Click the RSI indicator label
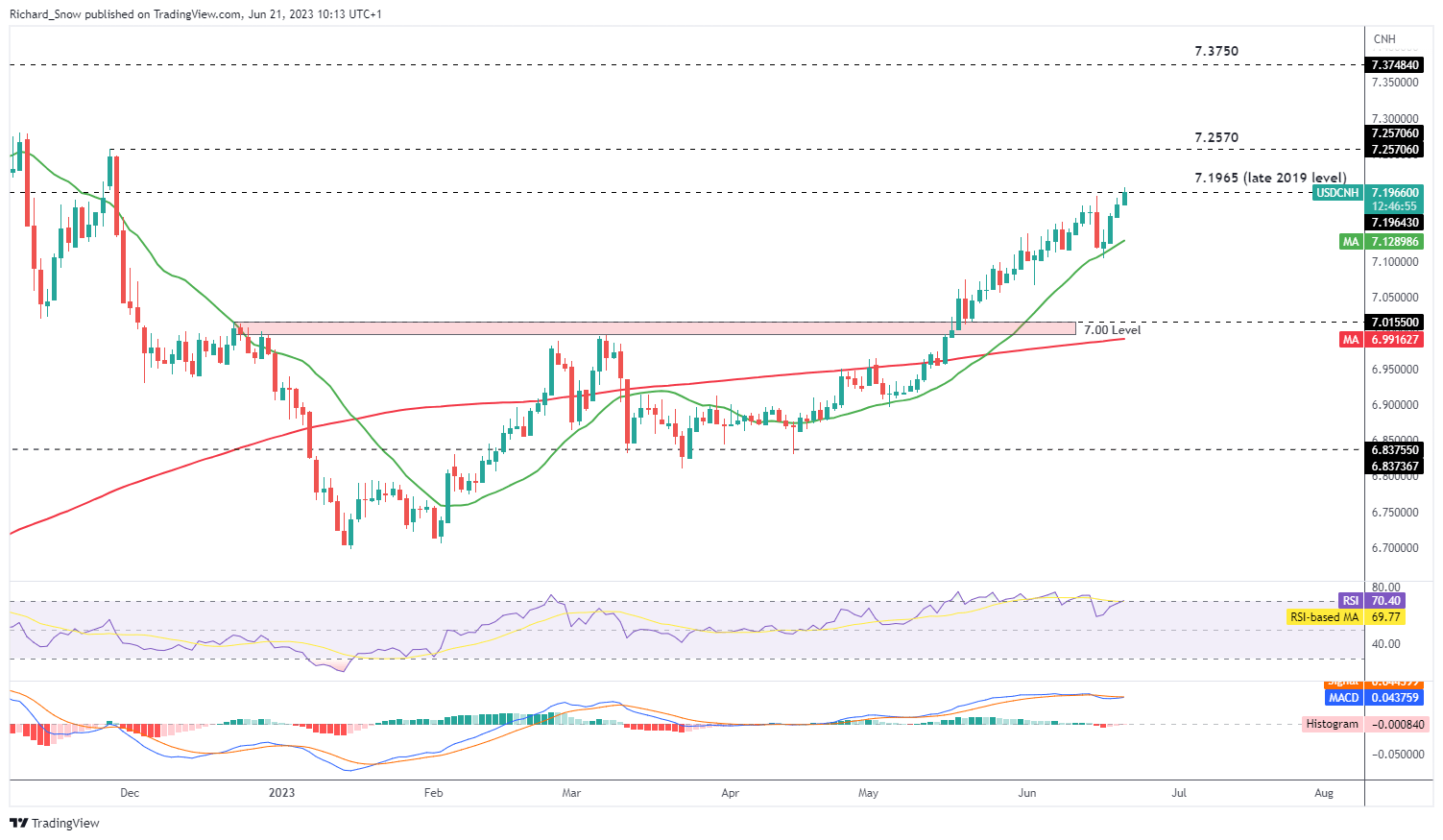 click(1351, 601)
